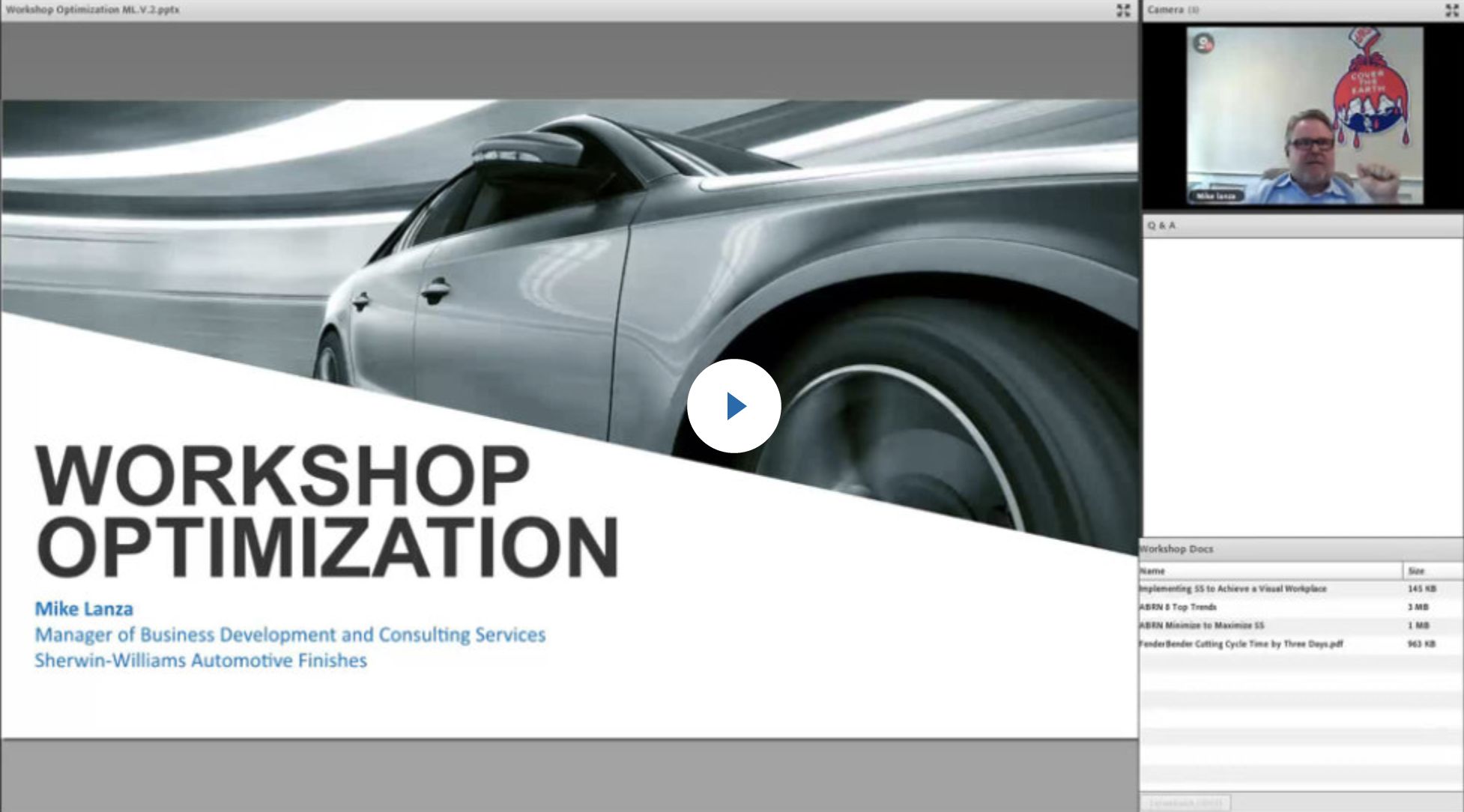The width and height of the screenshot is (1464, 812).
Task: Click the disabled download button below Workshop Docs
Action: (1185, 803)
